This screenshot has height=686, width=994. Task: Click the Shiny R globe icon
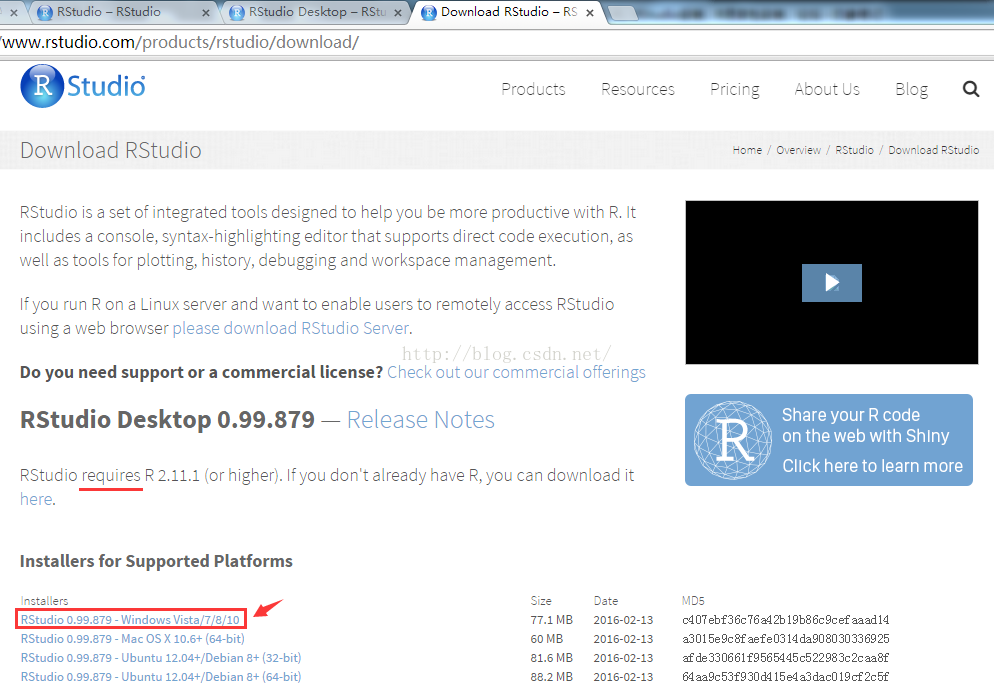[x=733, y=440]
